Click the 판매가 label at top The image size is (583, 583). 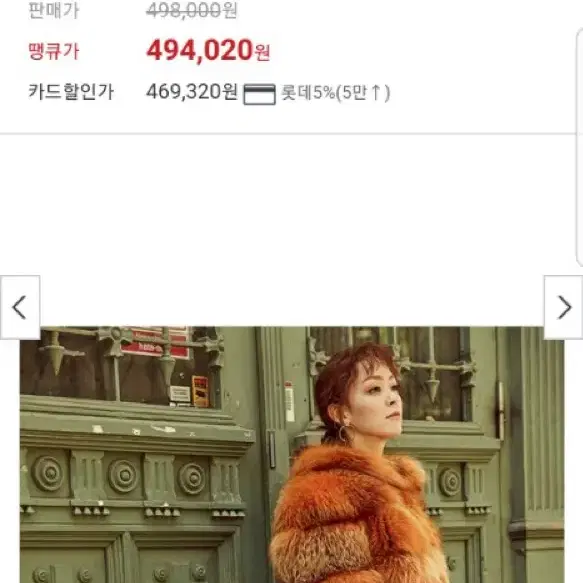click(x=54, y=10)
